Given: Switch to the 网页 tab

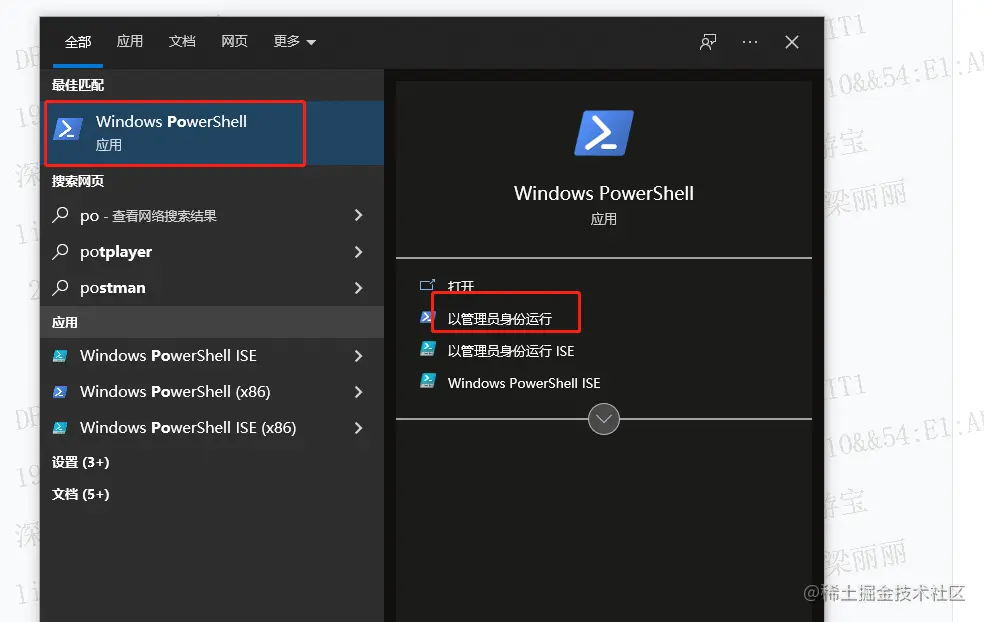Looking at the screenshot, I should click(234, 41).
